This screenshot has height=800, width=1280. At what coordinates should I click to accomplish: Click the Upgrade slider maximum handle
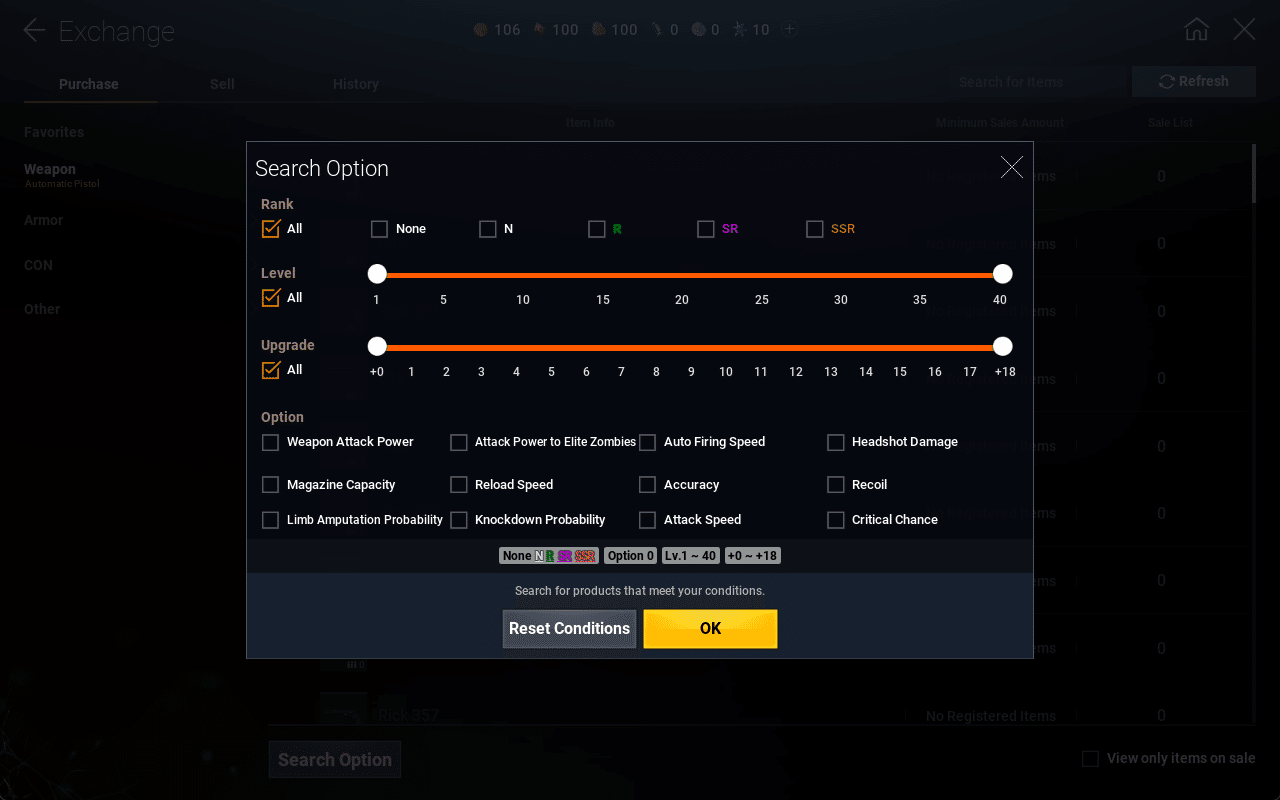(1003, 346)
